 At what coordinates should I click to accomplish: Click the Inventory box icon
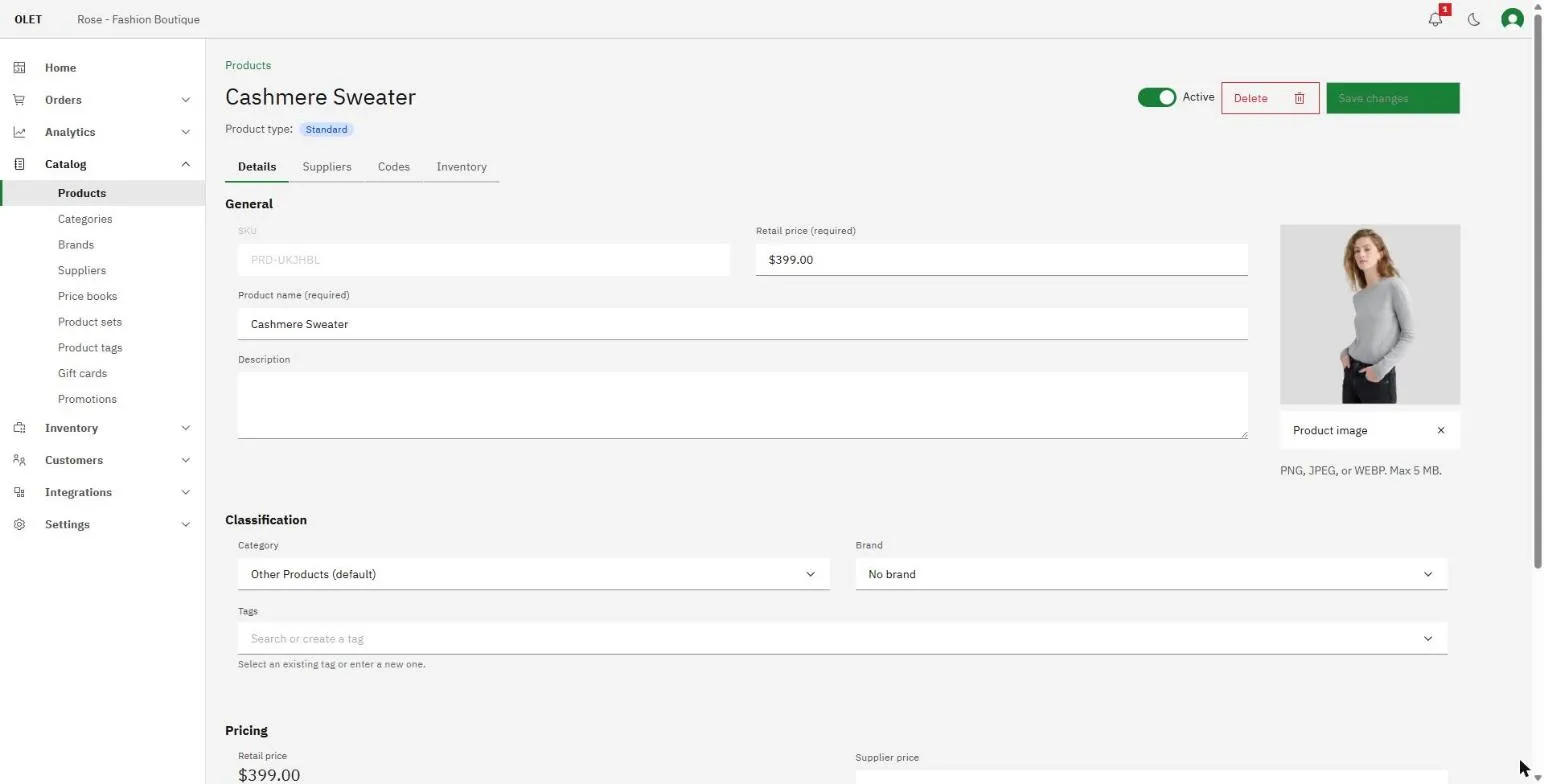tap(19, 428)
